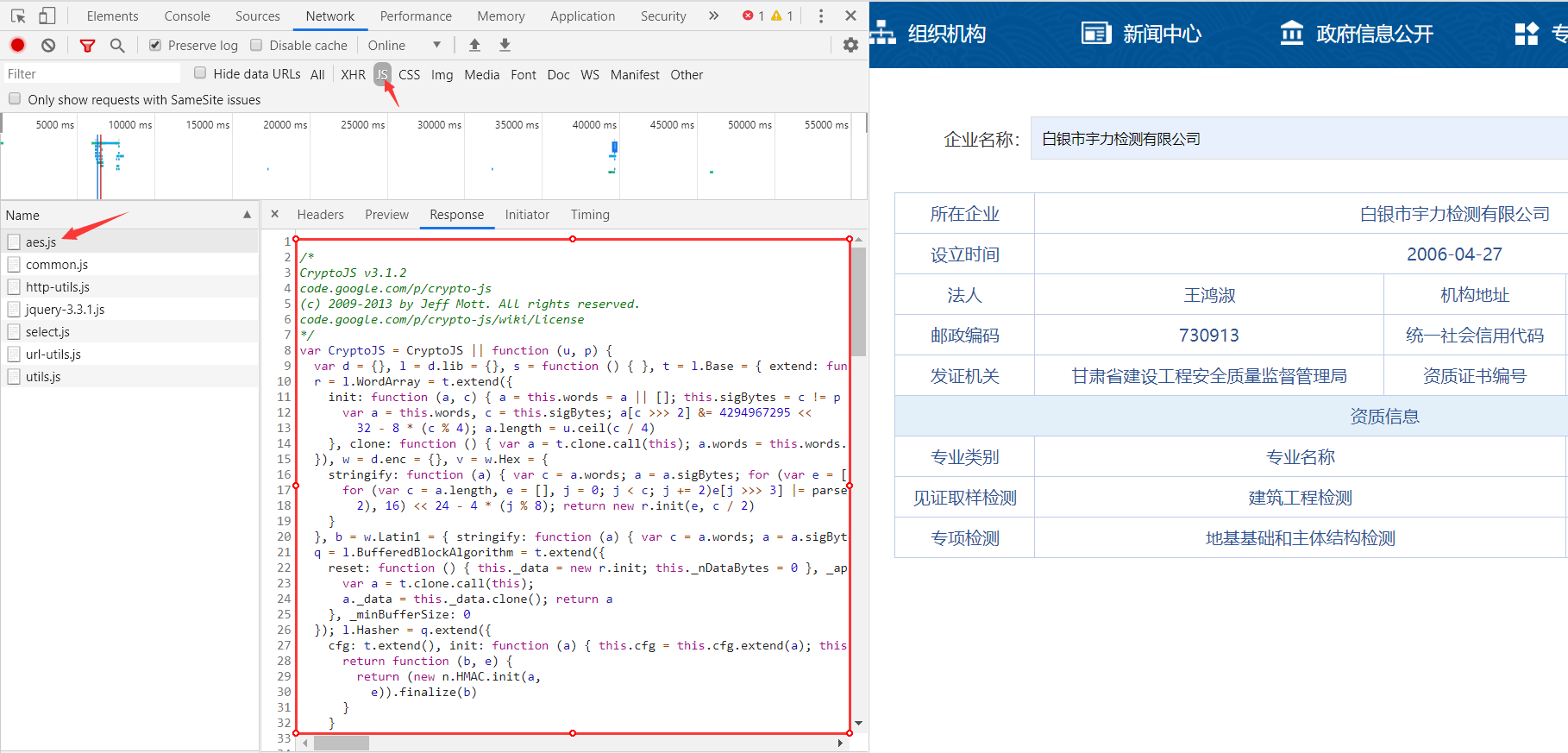Toggle the device toolbar icon
Screen dimensions: 1568x753
coord(47,16)
